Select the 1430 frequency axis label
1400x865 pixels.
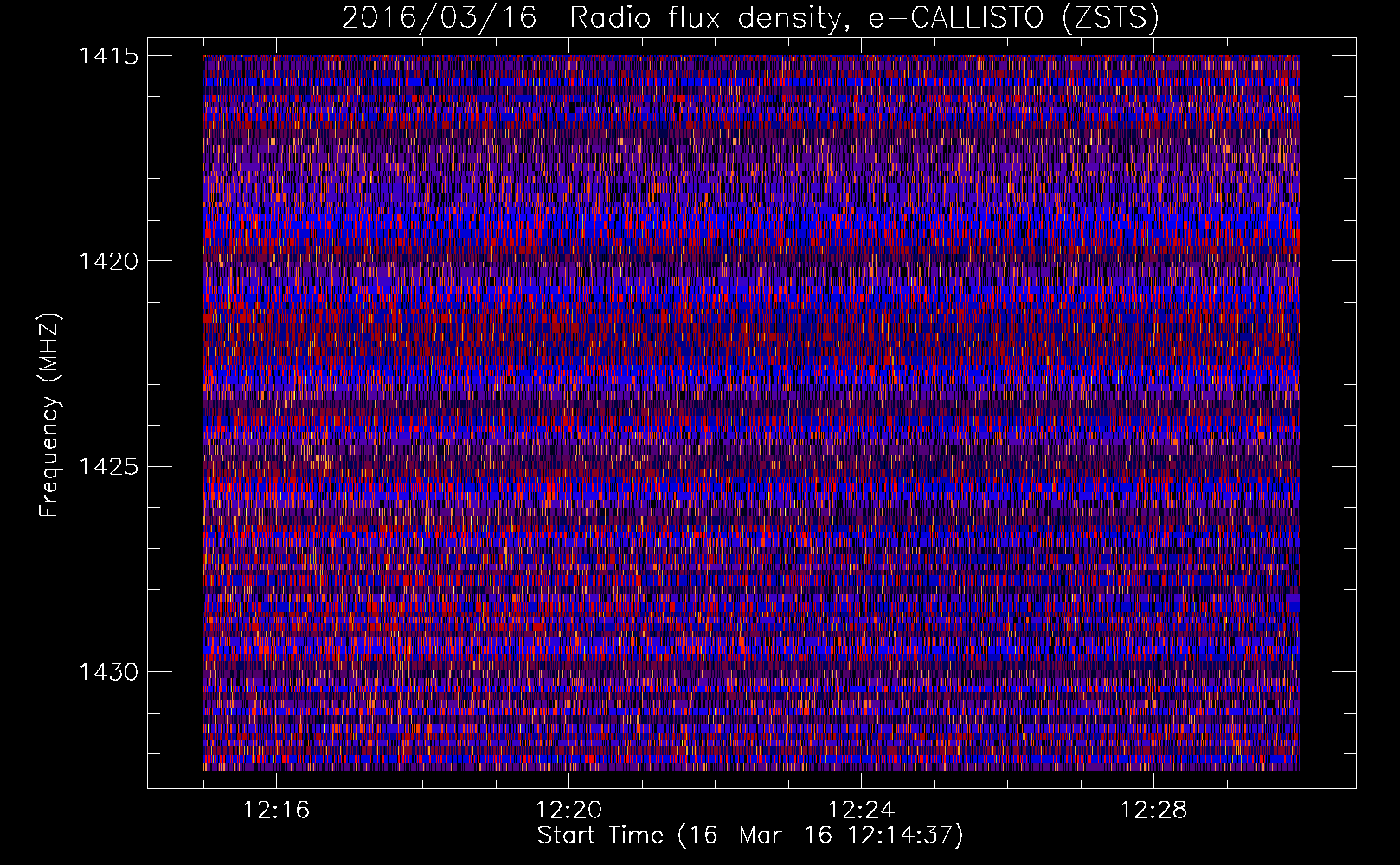click(x=108, y=672)
